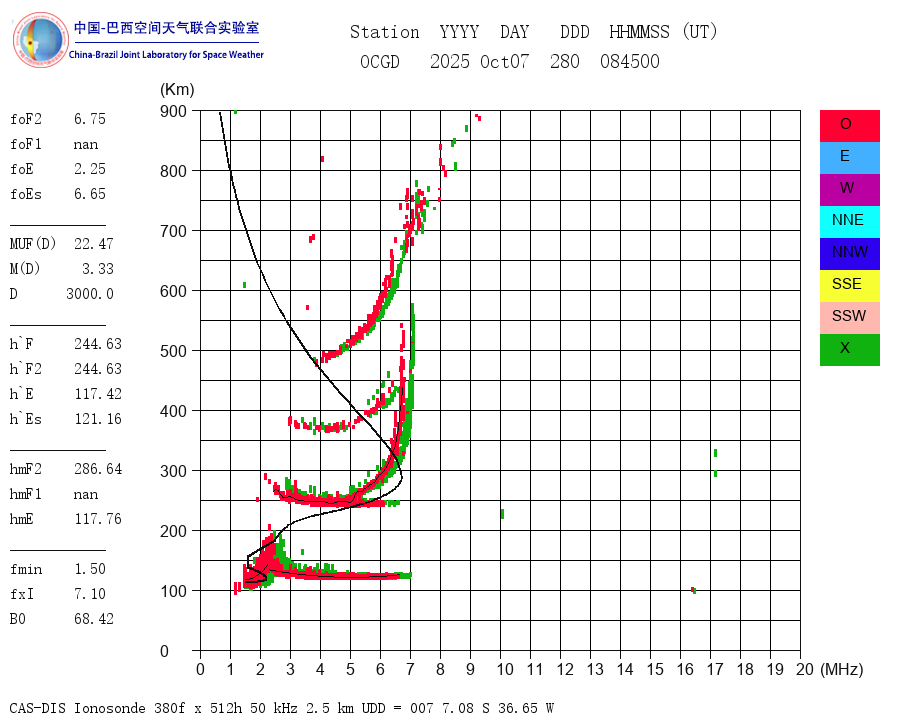Click the h`E value 117.42
900x720 pixels.
coord(98,394)
